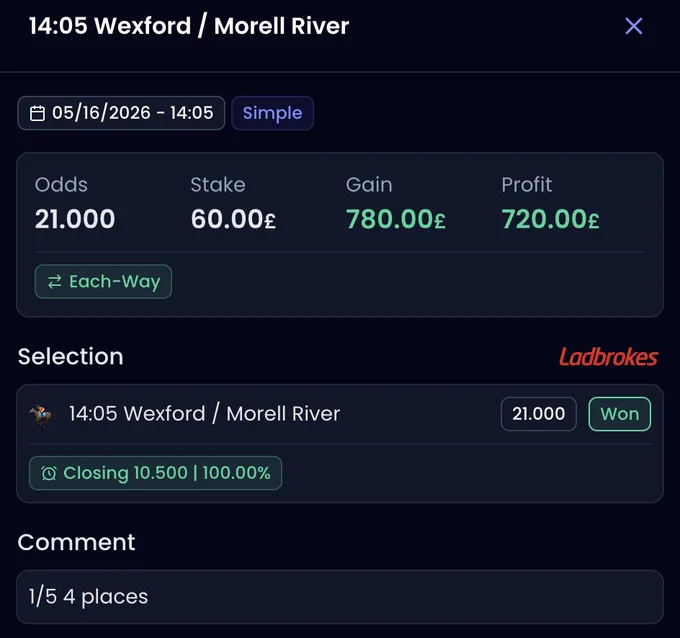Click the Ladbrokes bookmaker logo
This screenshot has width=680, height=638.
[608, 357]
